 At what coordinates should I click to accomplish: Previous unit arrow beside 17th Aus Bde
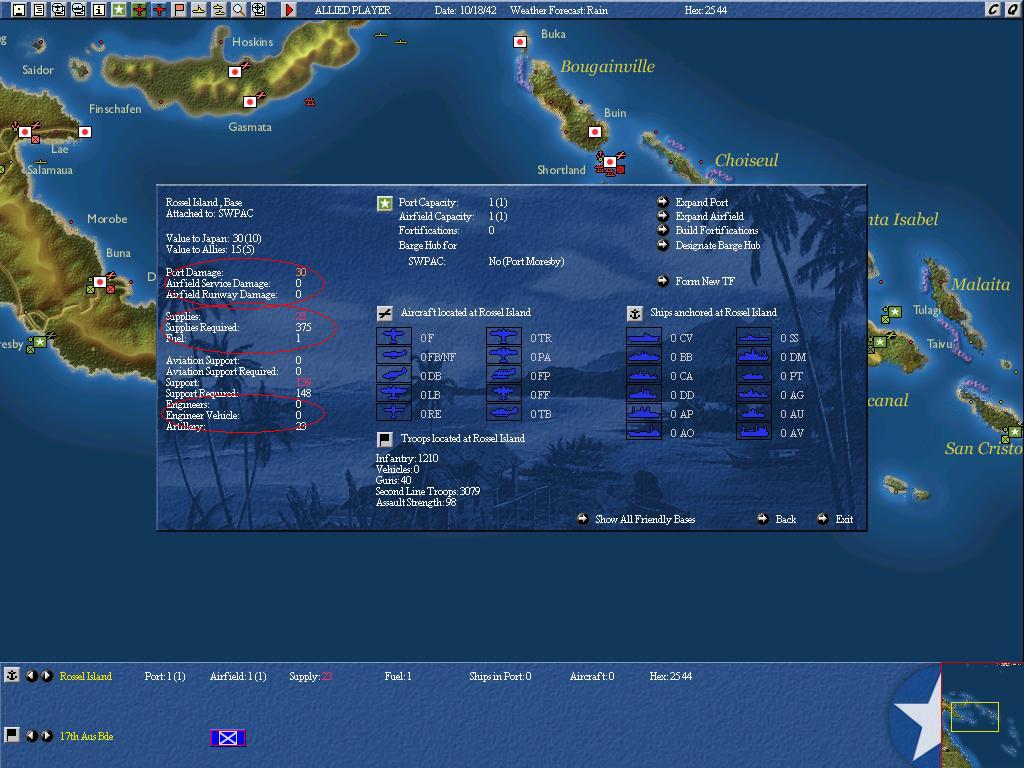click(31, 736)
